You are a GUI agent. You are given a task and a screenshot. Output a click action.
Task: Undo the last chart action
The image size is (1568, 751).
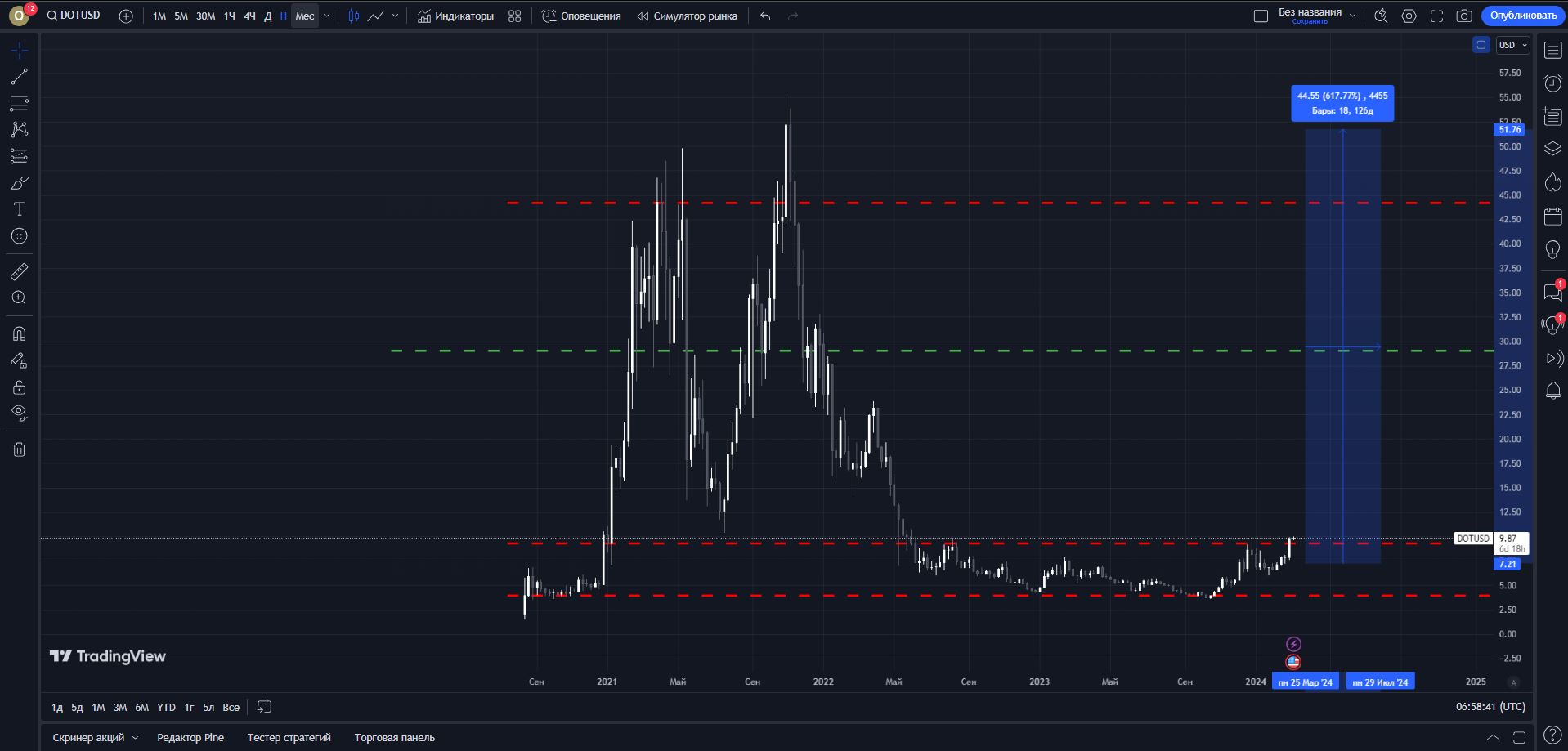pyautogui.click(x=765, y=16)
